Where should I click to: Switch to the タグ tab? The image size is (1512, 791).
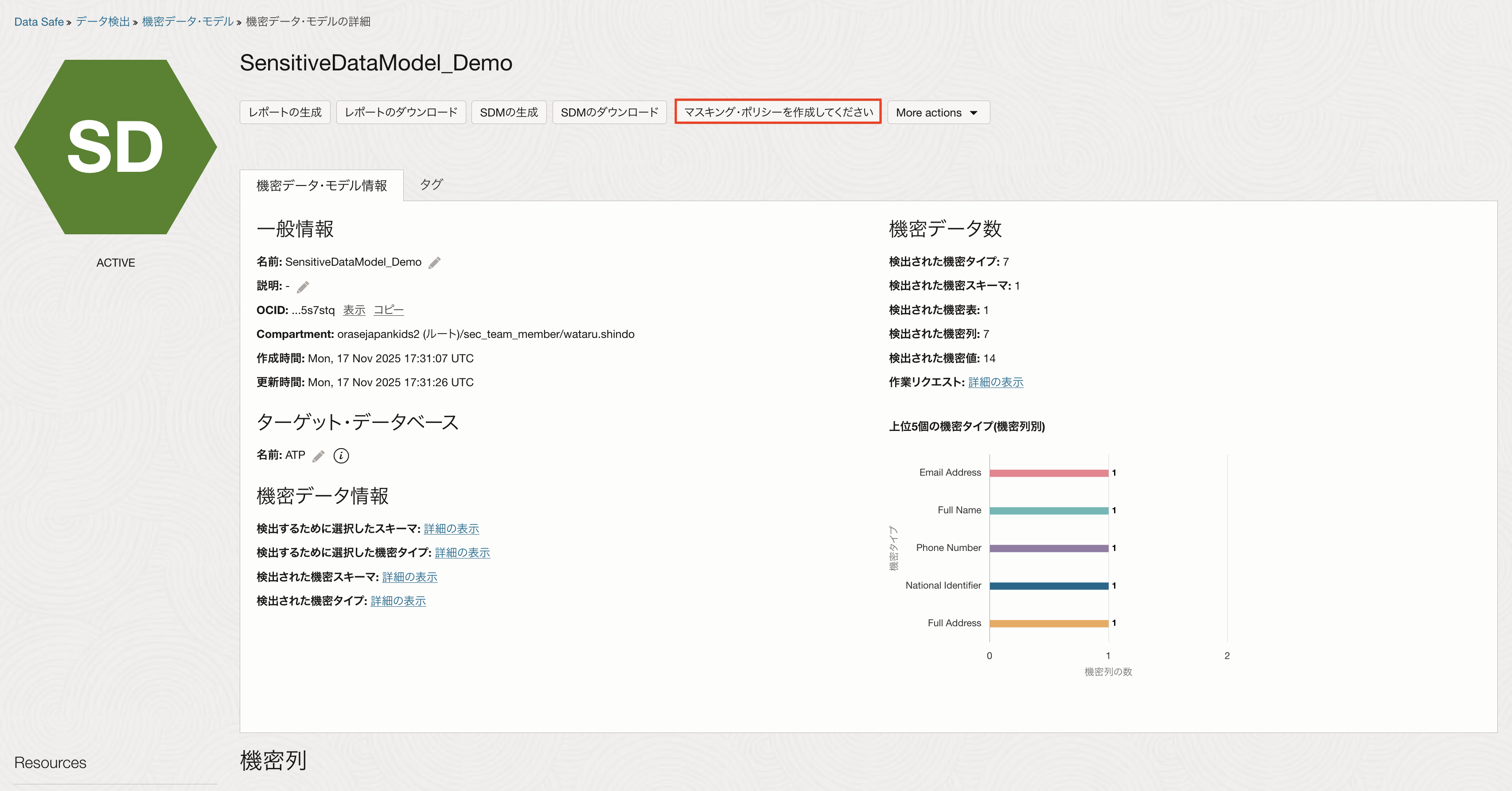[431, 185]
